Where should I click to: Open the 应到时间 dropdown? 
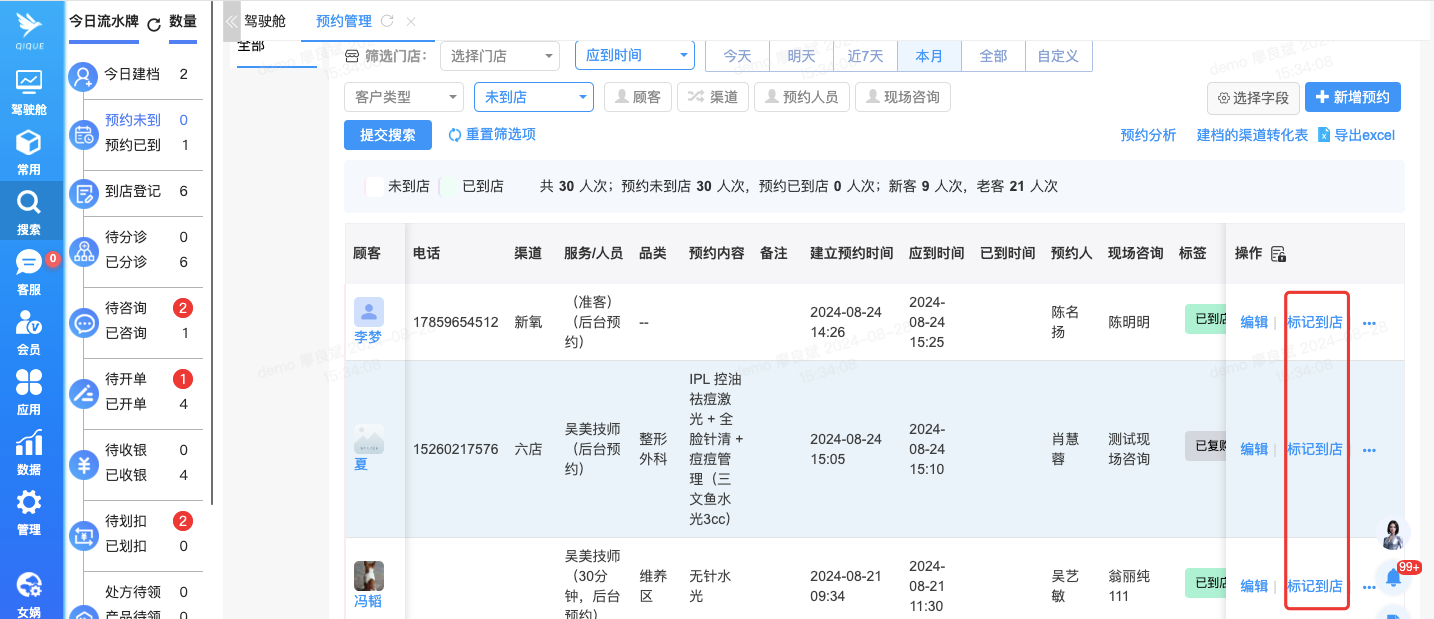click(634, 56)
